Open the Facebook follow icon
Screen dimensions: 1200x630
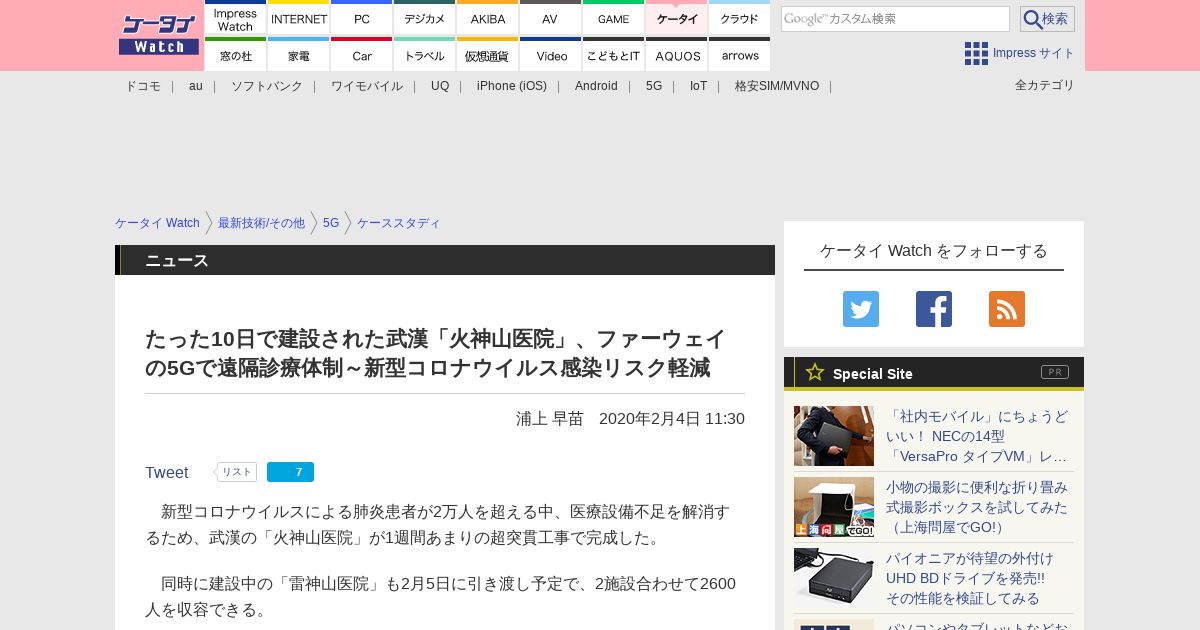[x=934, y=309]
